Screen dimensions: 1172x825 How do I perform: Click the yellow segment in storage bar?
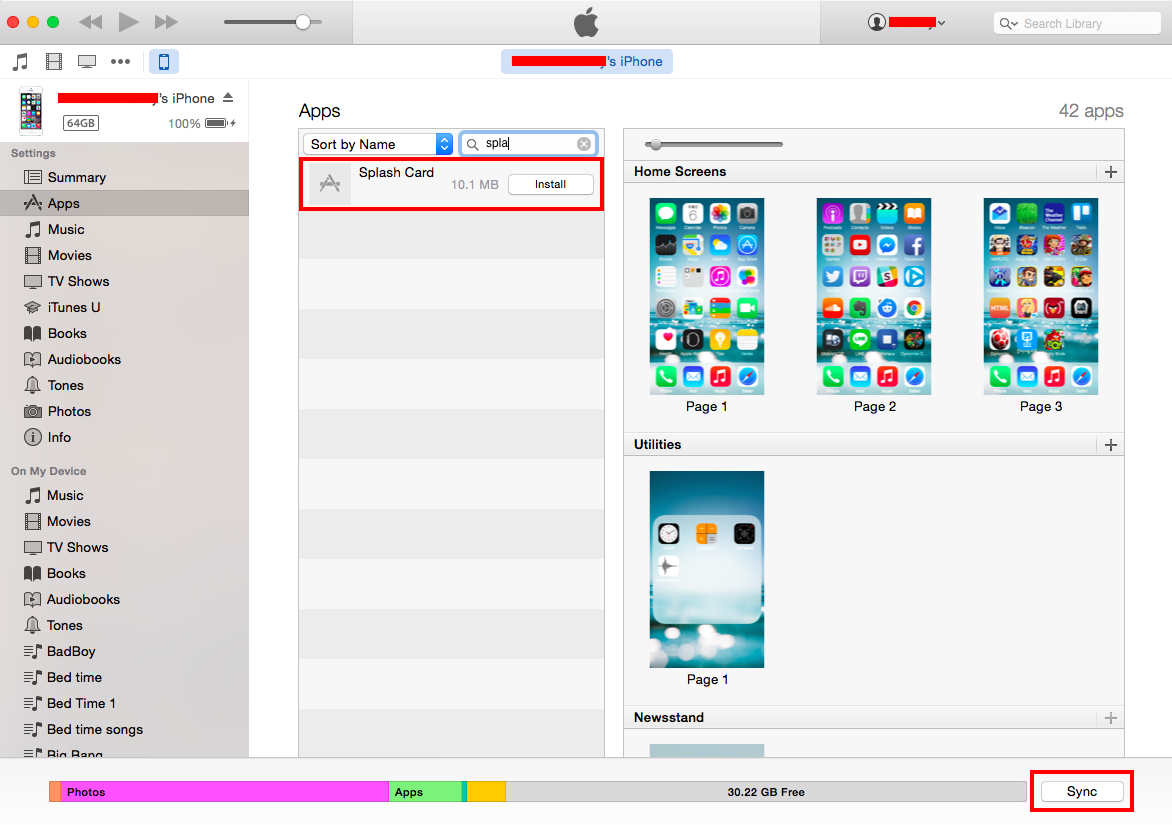pos(487,791)
